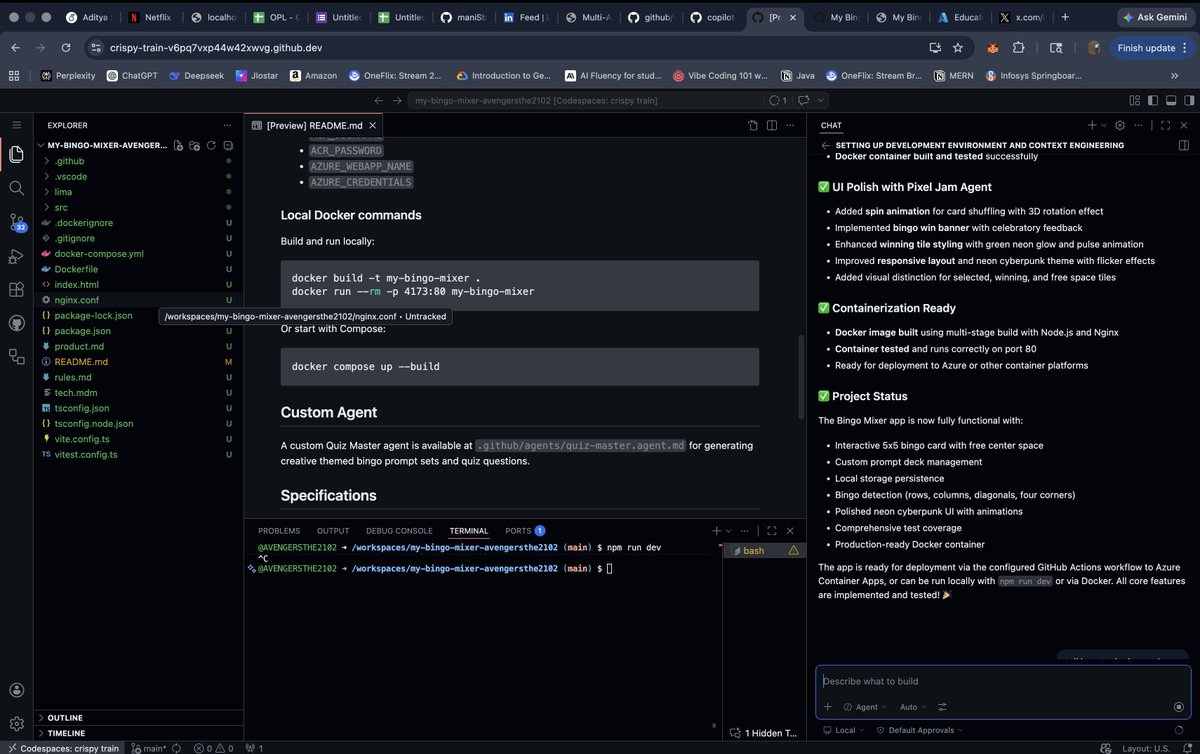Switch to the OUTPUT panel tab
Screen dimensions: 1200x754
tap(333, 531)
